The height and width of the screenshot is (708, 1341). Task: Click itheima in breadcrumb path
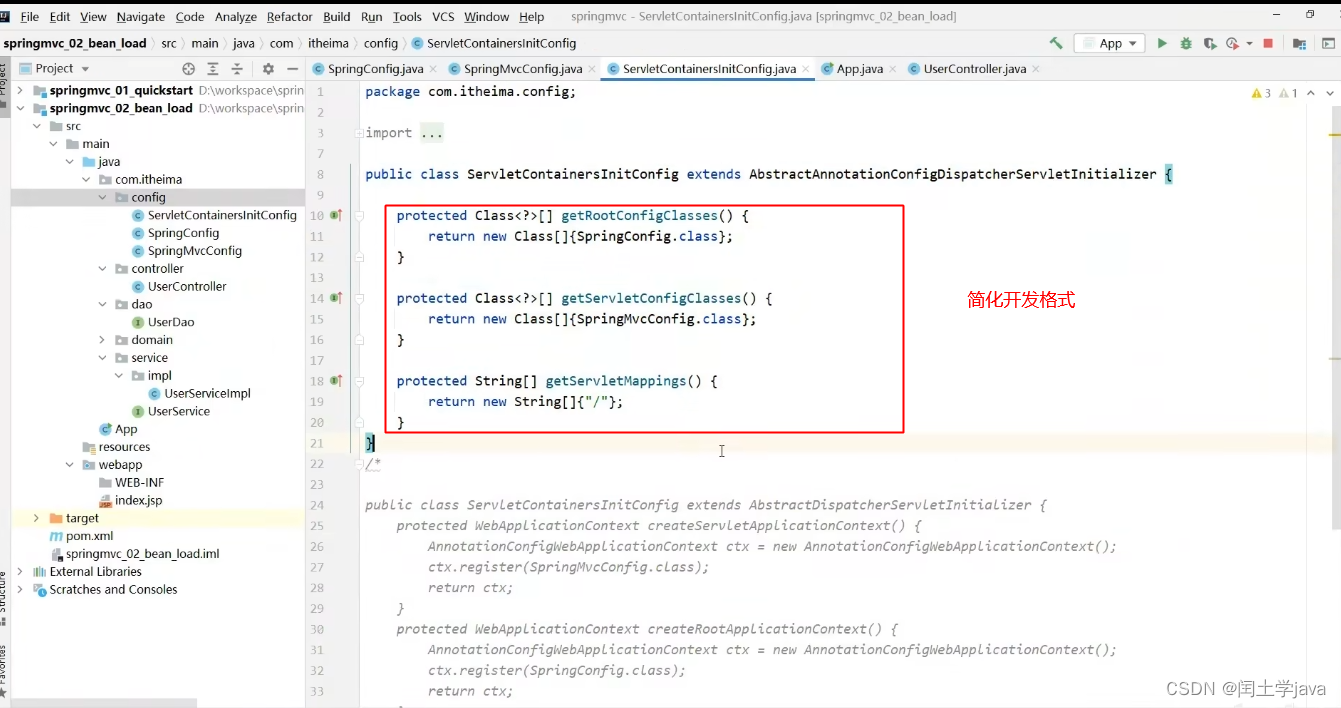click(x=328, y=43)
